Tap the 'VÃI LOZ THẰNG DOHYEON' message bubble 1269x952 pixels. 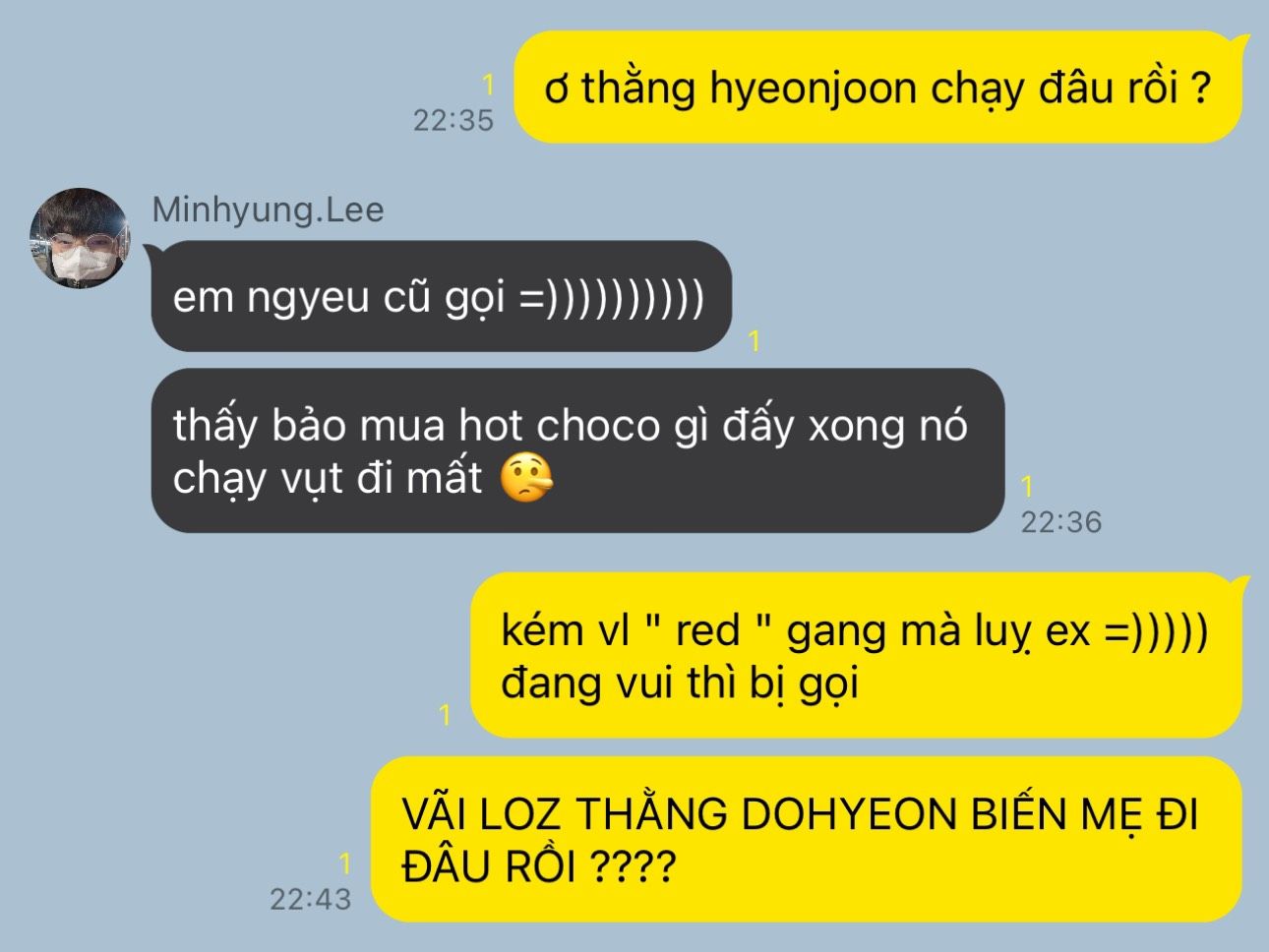tap(807, 839)
